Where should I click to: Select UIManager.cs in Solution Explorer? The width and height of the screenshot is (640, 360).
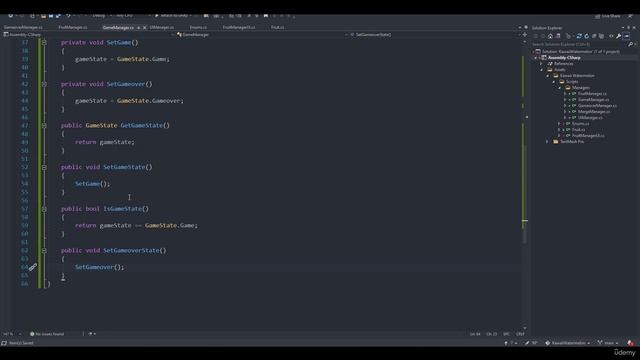click(x=590, y=118)
